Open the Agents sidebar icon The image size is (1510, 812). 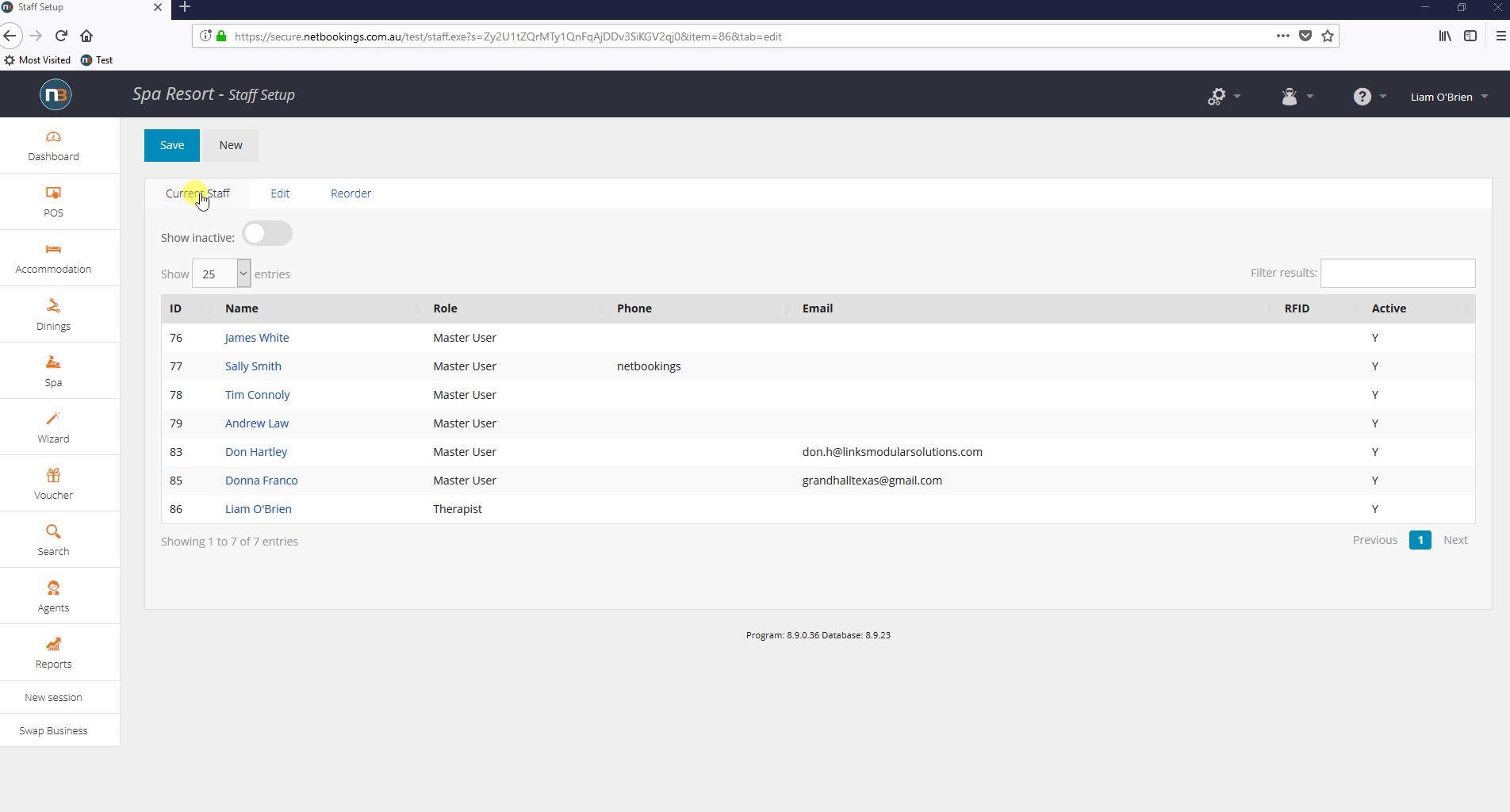[53, 588]
